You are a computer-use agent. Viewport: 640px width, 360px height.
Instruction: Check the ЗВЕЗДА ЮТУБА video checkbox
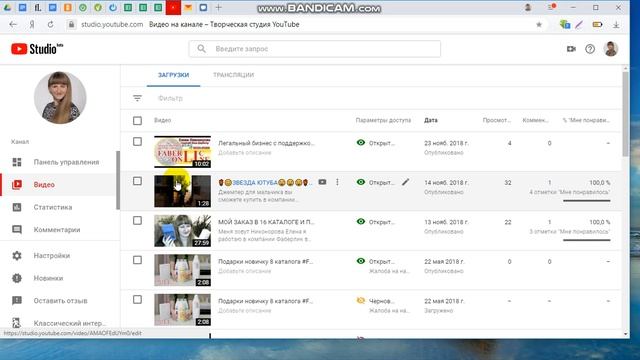click(x=137, y=181)
